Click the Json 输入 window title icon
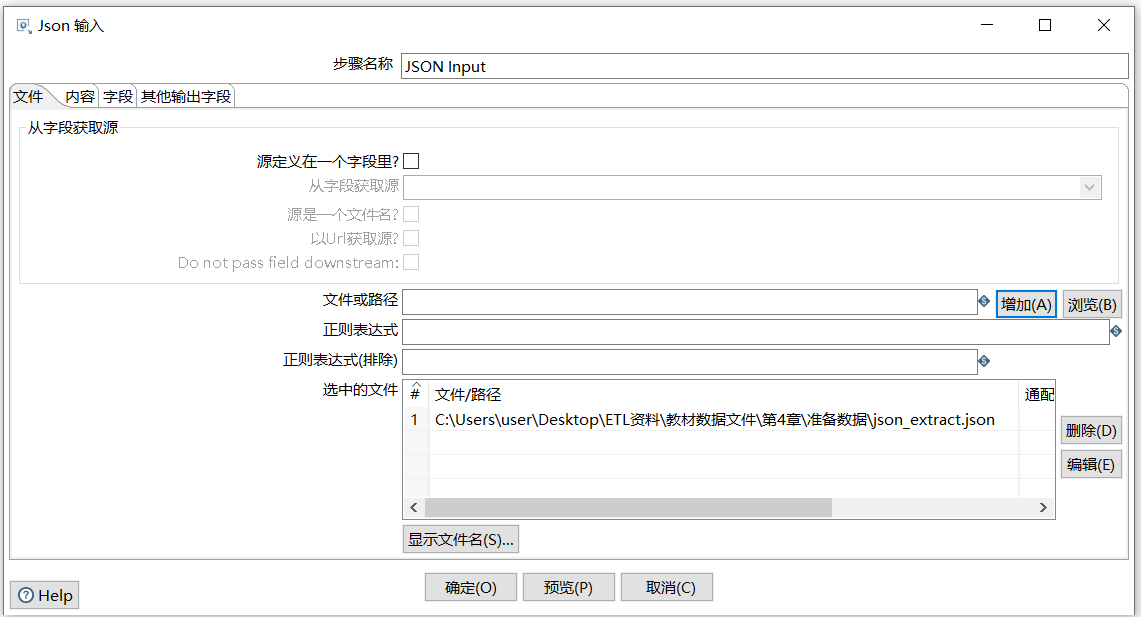Viewport: 1141px width, 617px height. click(x=24, y=26)
